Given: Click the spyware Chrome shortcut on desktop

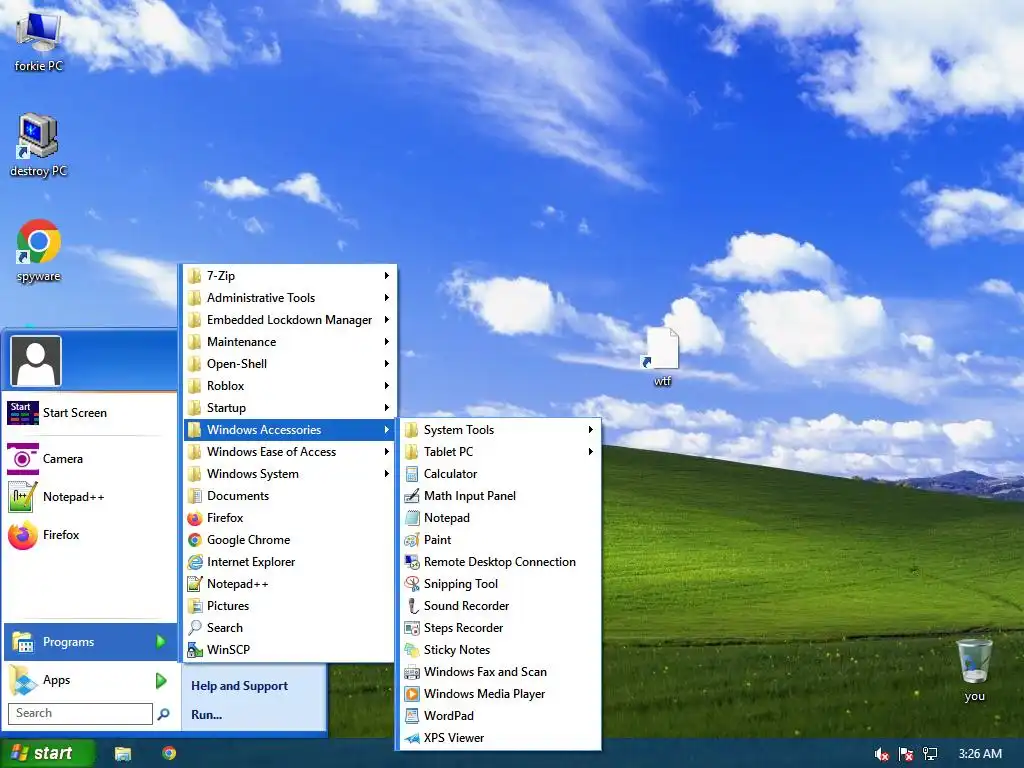Looking at the screenshot, I should point(39,251).
